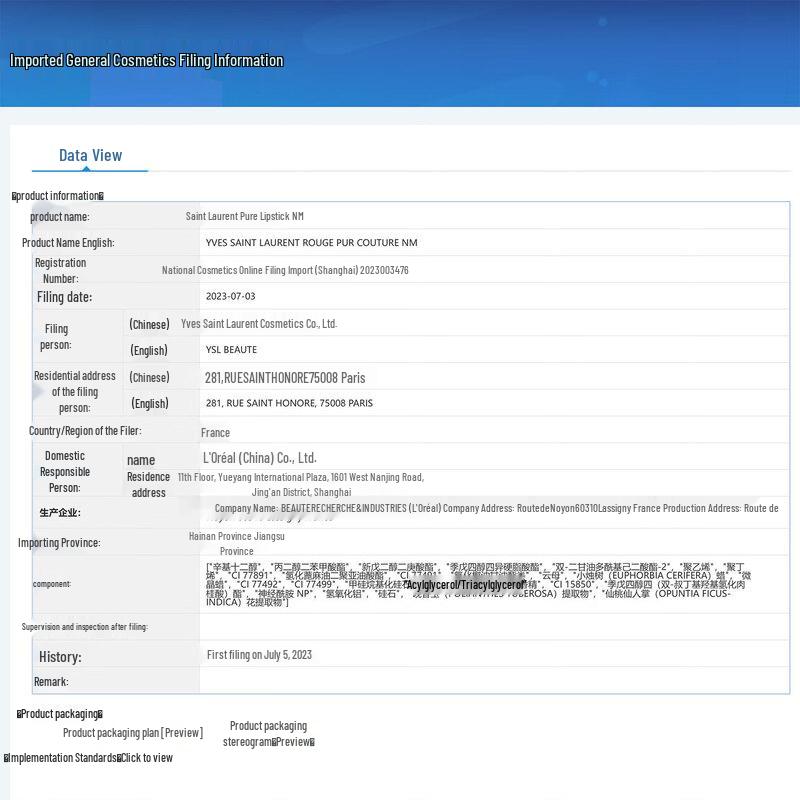Click the highlighted Acylglycerol/Triacylglycerol component text
This screenshot has width=800, height=800.
coord(465,584)
